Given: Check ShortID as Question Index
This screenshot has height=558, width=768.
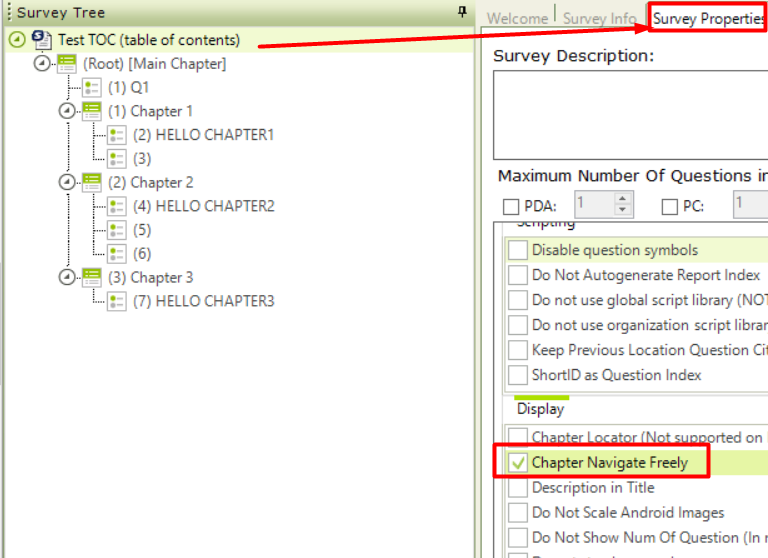Looking at the screenshot, I should pos(518,375).
